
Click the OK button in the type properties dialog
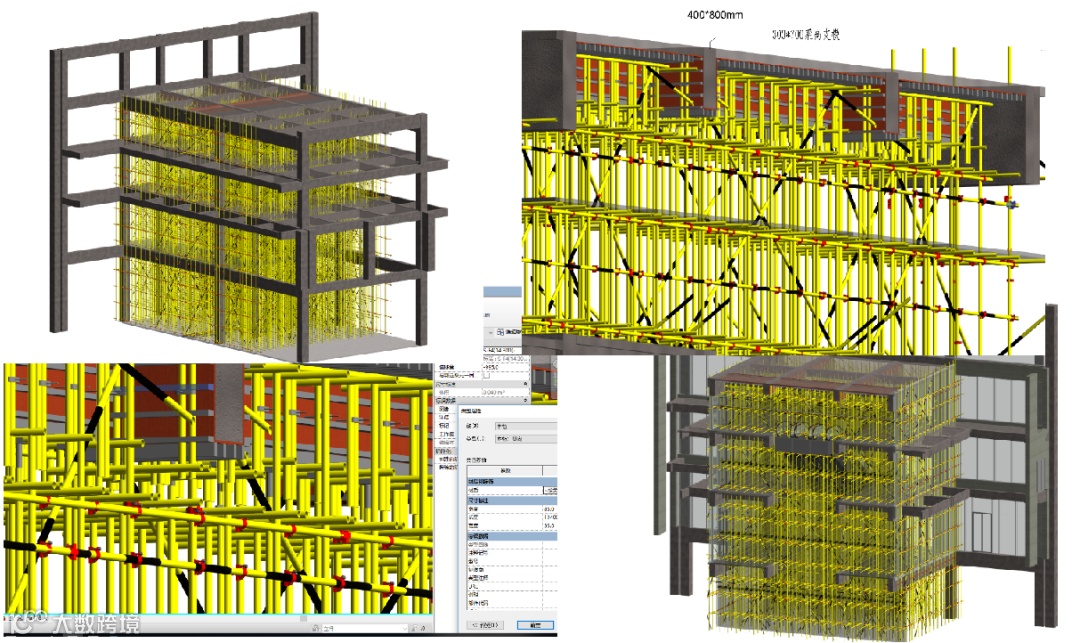pyautogui.click(x=535, y=625)
